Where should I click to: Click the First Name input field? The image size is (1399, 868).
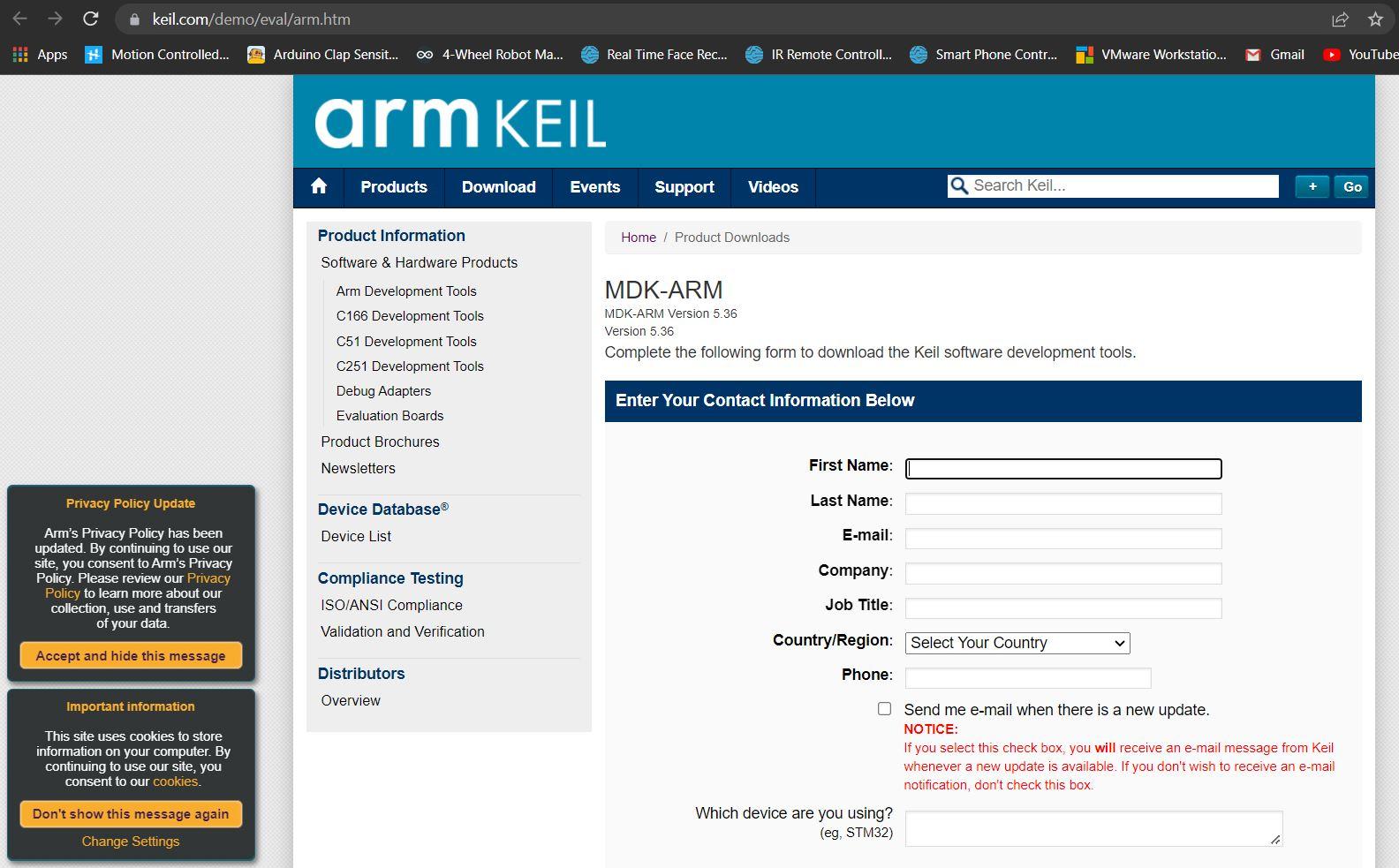(x=1063, y=469)
